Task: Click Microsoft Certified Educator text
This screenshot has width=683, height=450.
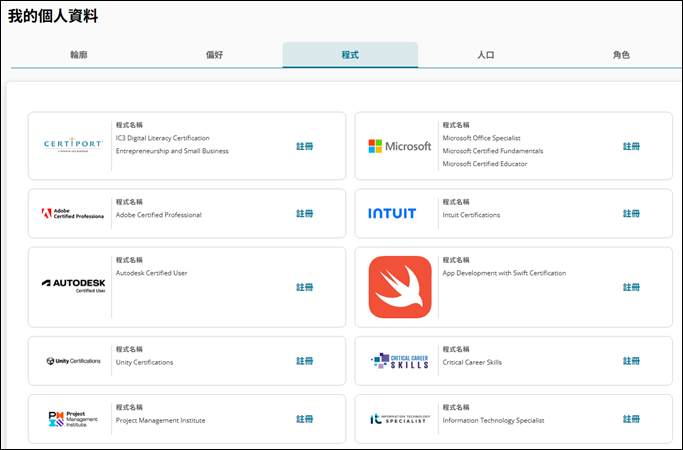Action: 485,164
